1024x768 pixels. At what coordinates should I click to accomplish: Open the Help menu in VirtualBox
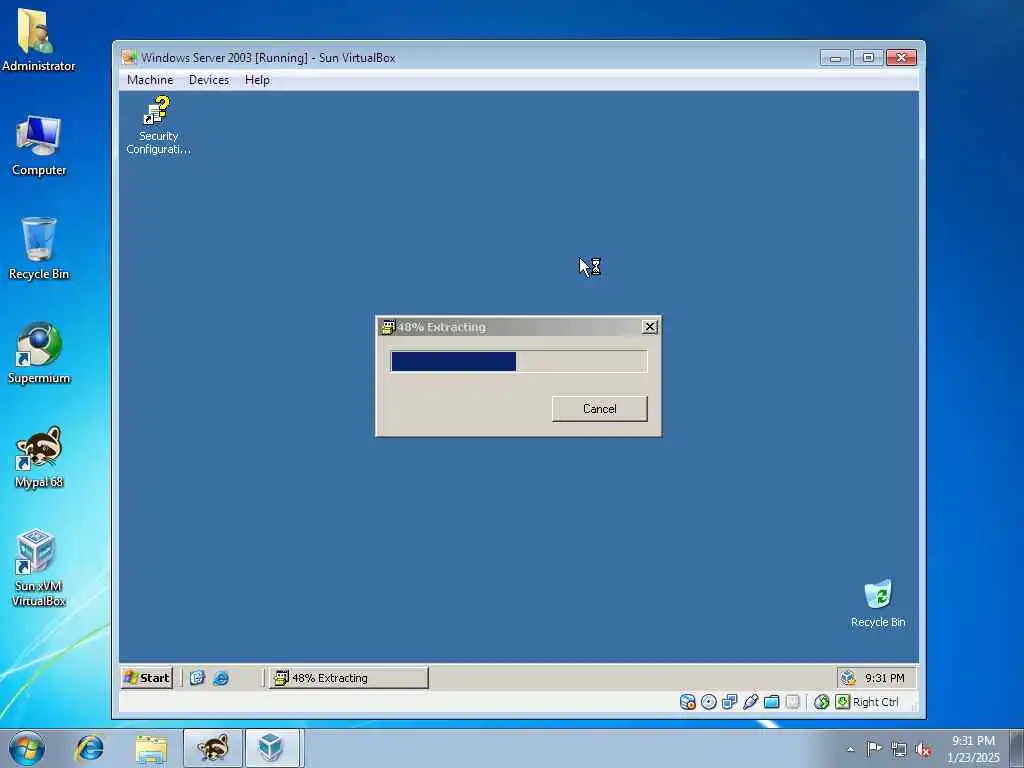pyautogui.click(x=257, y=80)
